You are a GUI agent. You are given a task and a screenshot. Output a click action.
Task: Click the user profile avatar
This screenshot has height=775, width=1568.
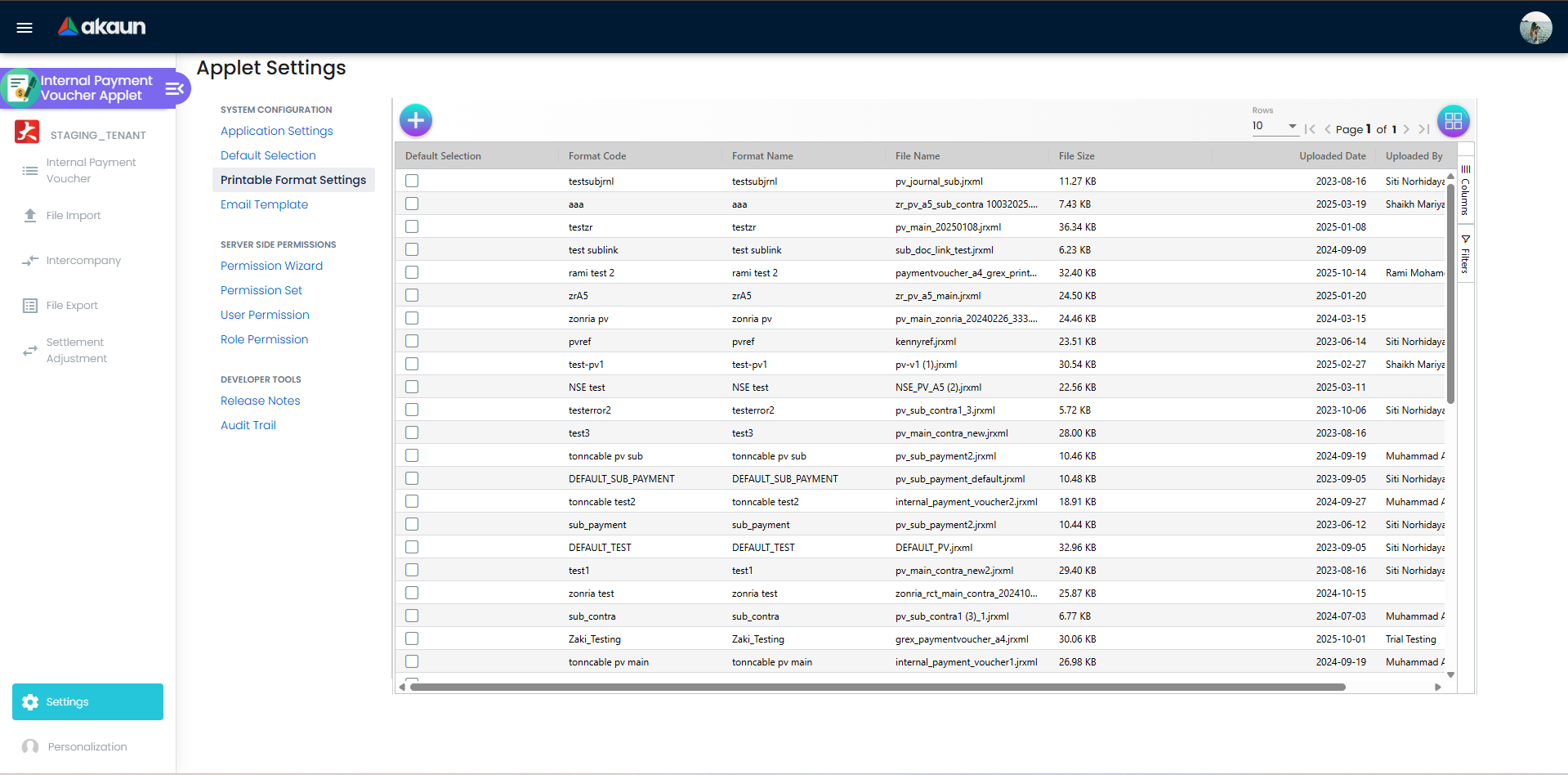1535,27
